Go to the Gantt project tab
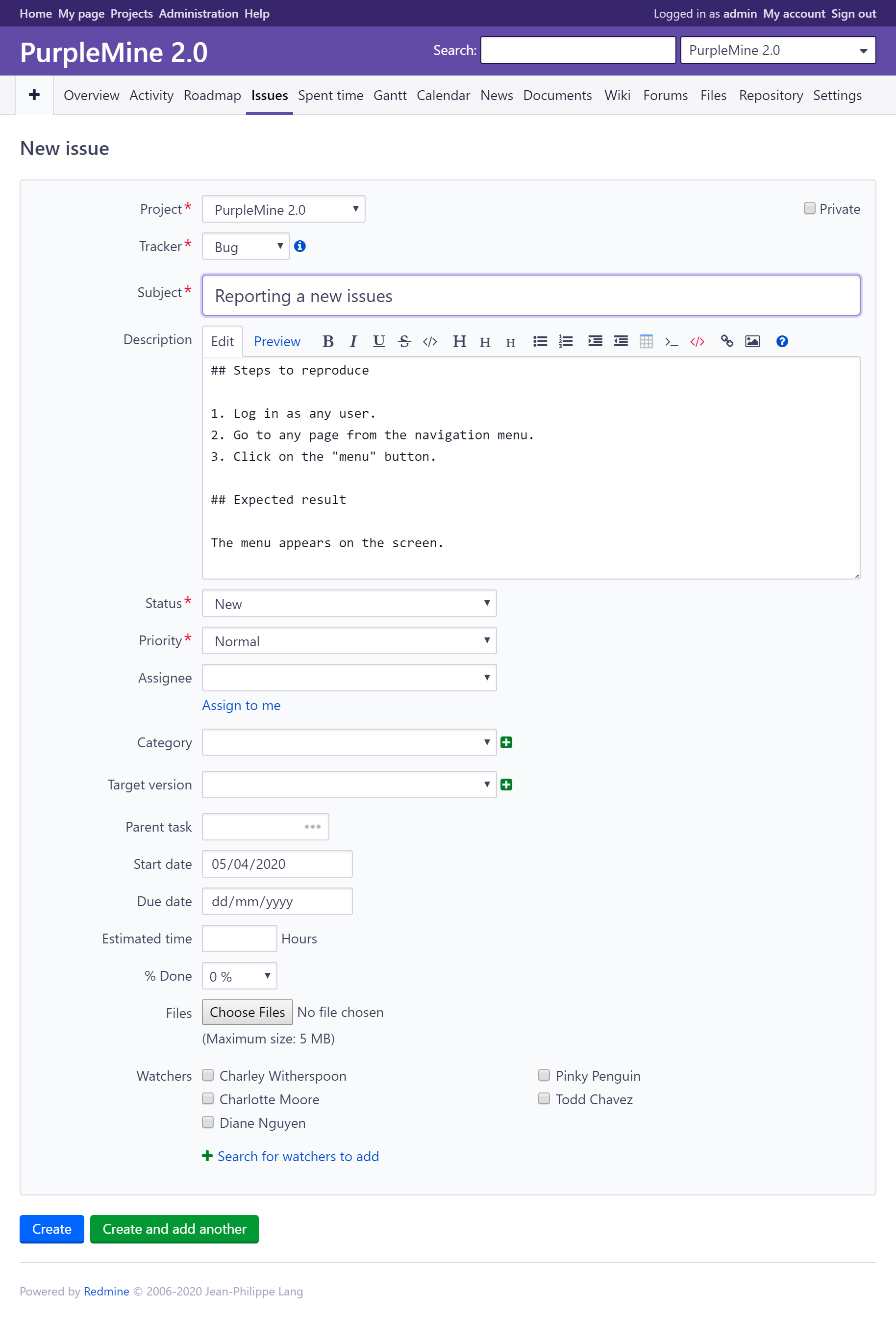896x1319 pixels. [390, 95]
